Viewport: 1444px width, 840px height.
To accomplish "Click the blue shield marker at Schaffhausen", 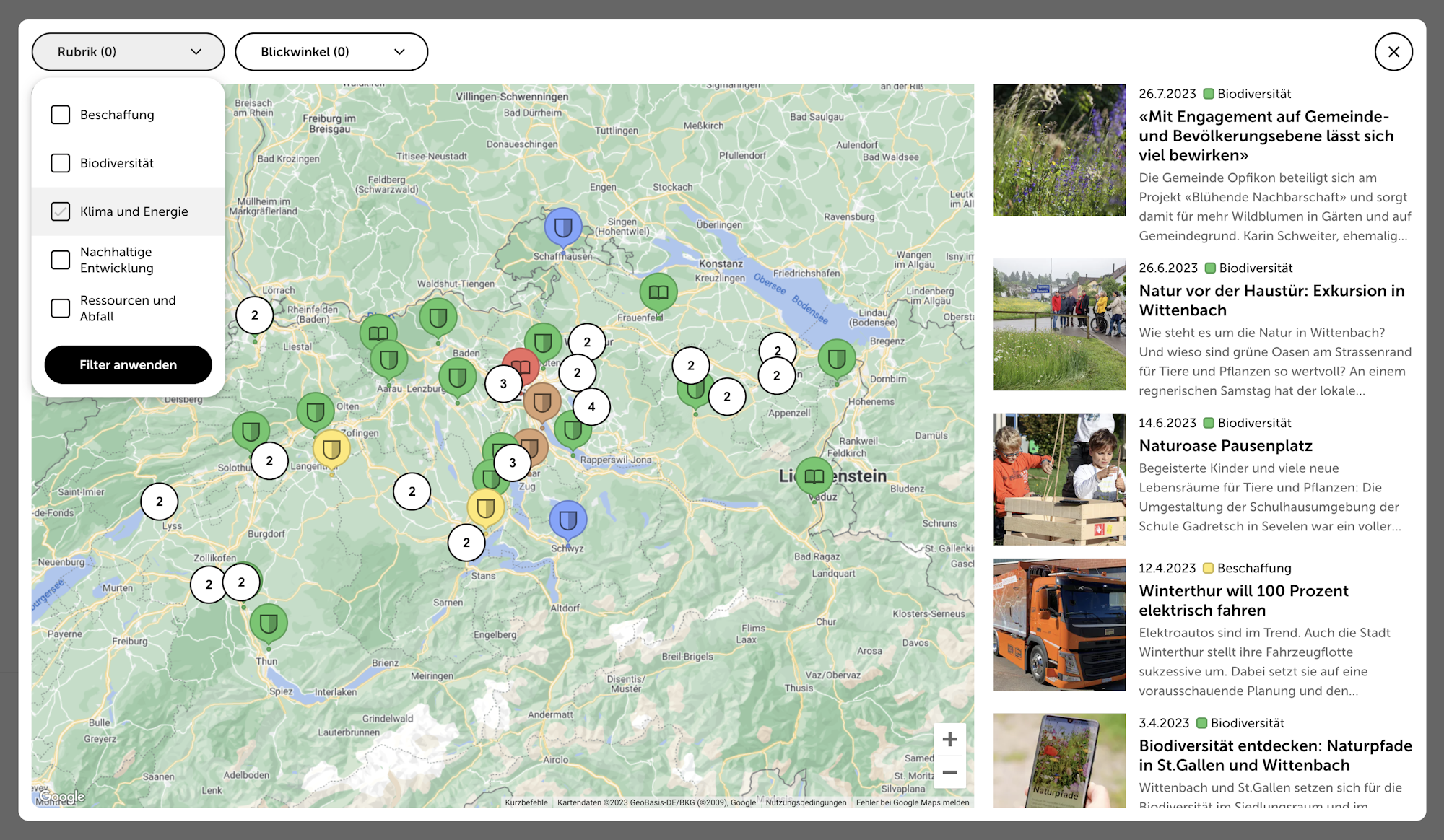I will click(x=563, y=227).
